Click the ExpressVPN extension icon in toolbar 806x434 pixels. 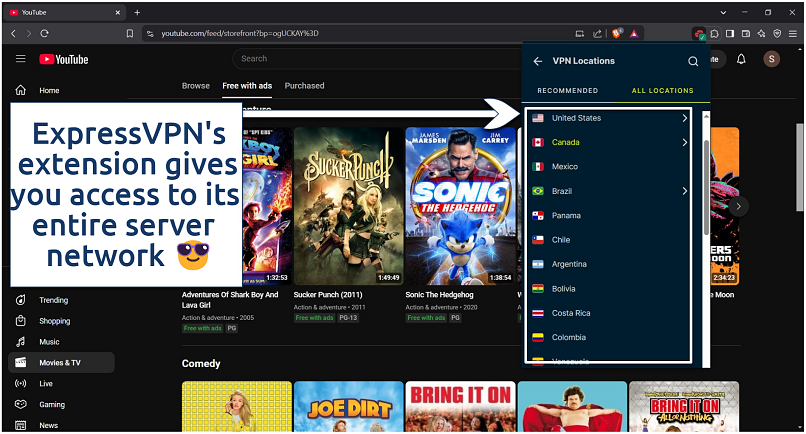click(699, 33)
